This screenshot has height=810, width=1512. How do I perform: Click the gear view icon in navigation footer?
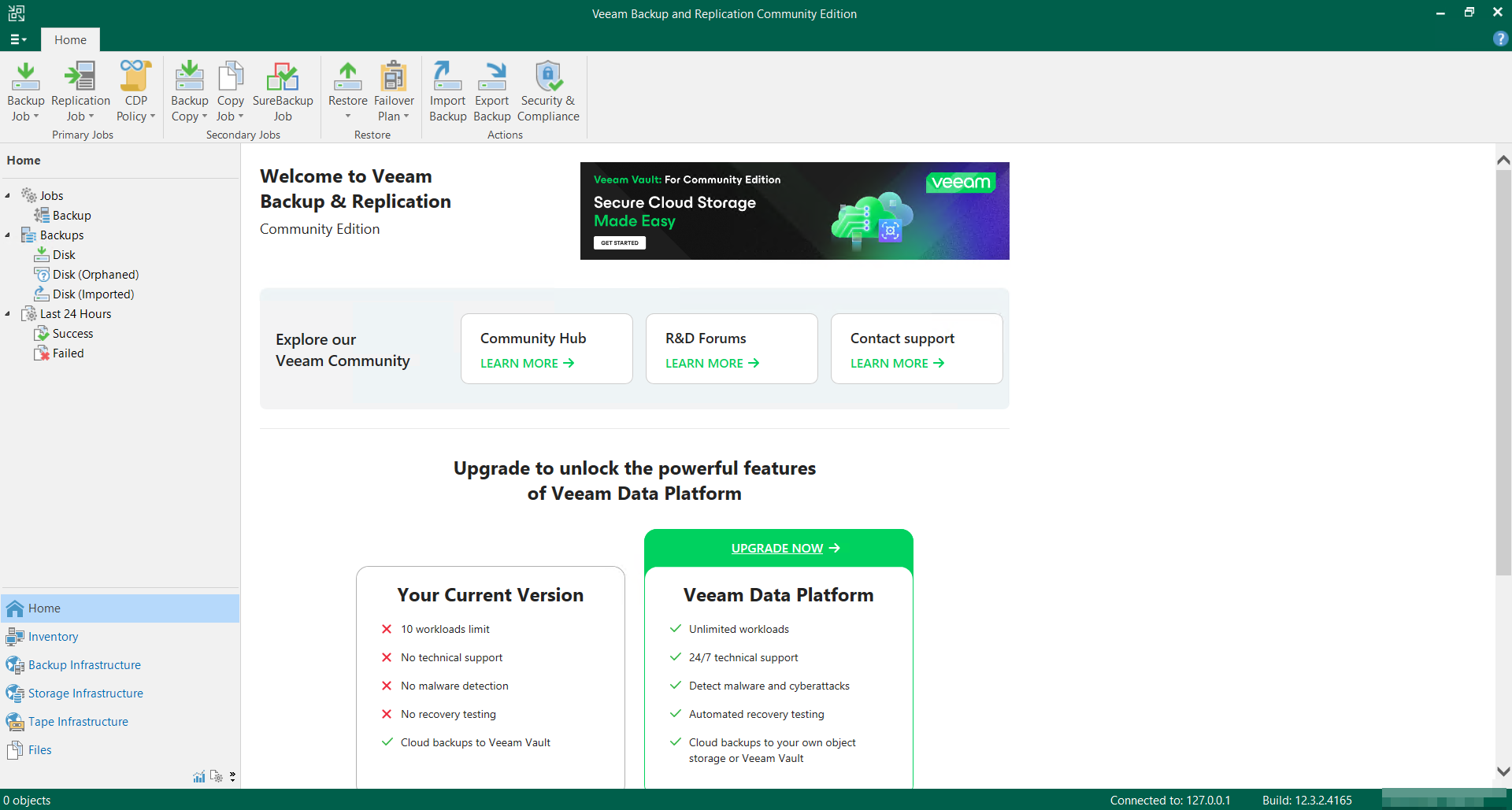point(216,777)
